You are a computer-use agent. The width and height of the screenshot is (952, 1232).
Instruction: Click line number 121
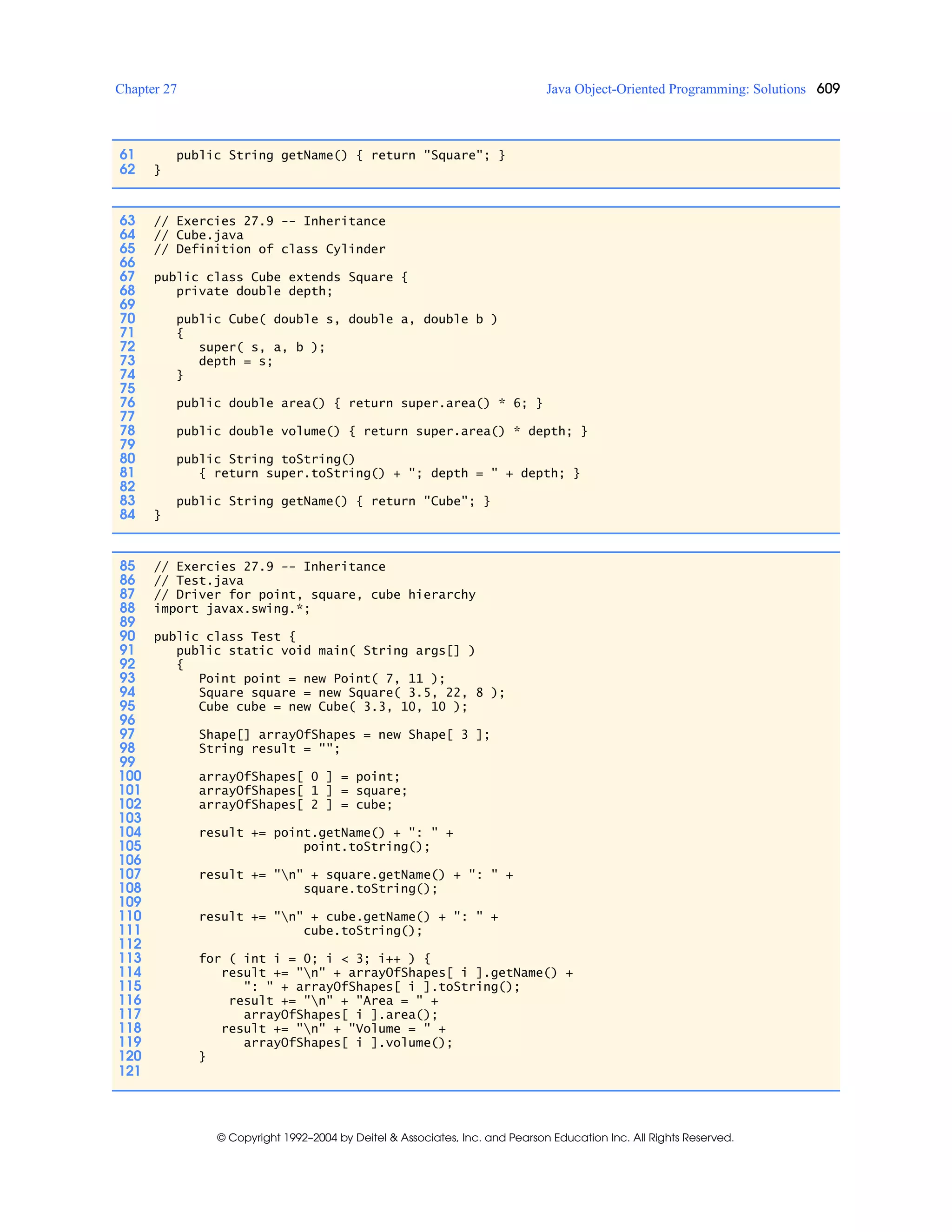(x=129, y=1071)
